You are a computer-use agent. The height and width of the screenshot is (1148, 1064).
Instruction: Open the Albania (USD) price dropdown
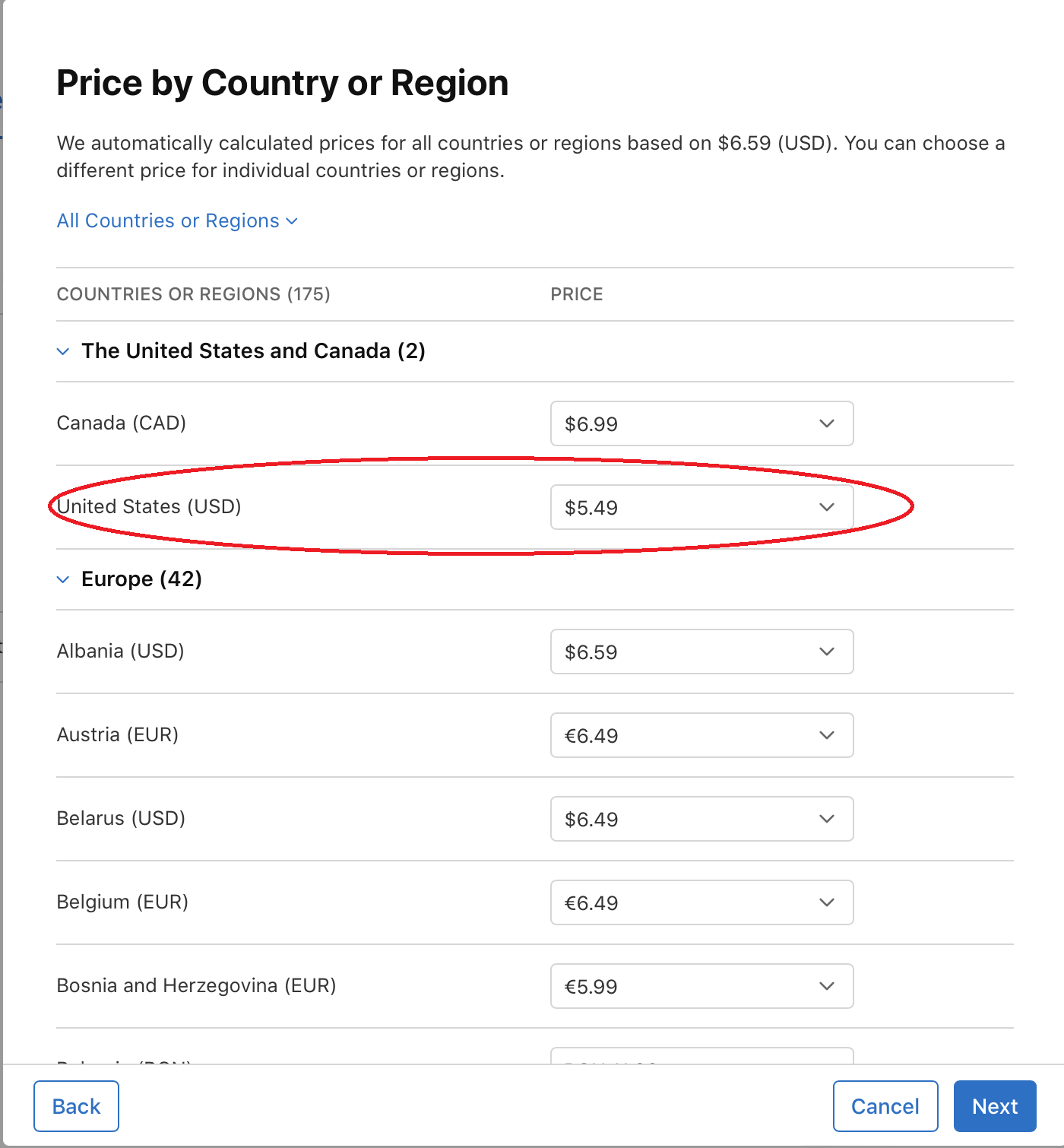pyautogui.click(x=701, y=652)
